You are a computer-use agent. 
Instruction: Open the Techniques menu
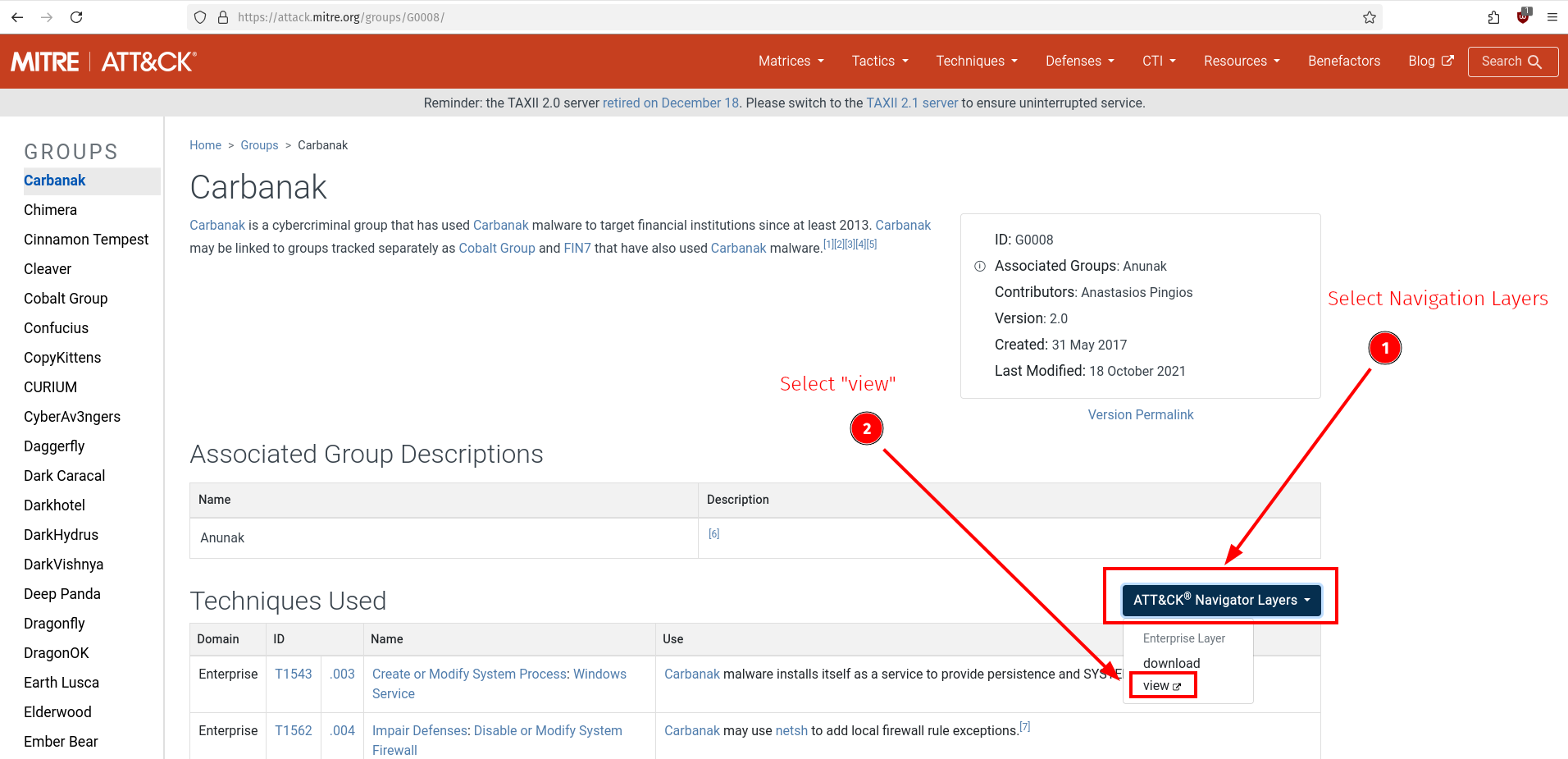976,62
